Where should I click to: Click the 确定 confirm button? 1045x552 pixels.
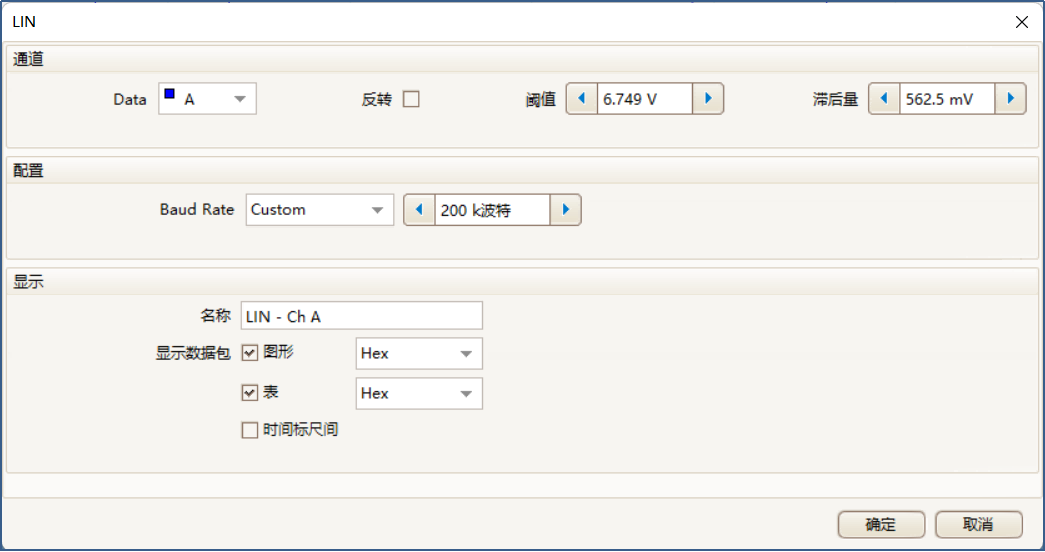(x=881, y=525)
